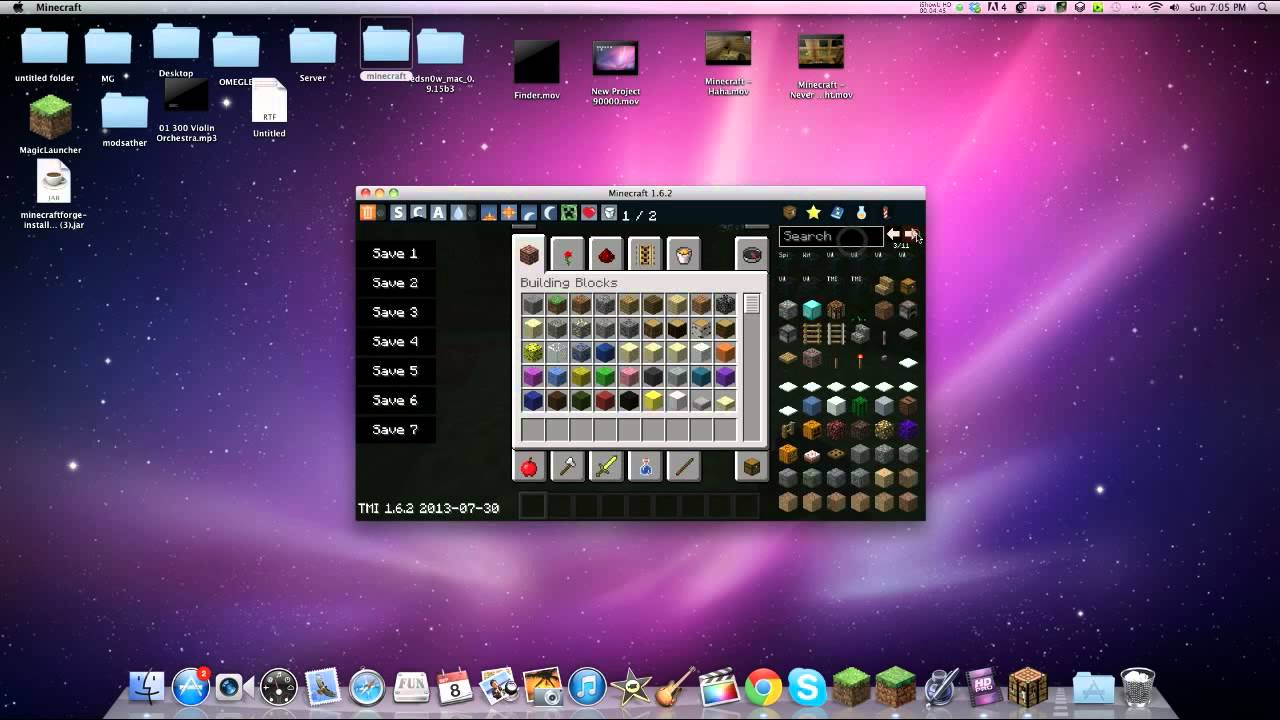Open Google Chrome from the dock
The width and height of the screenshot is (1280, 720).
click(763, 686)
